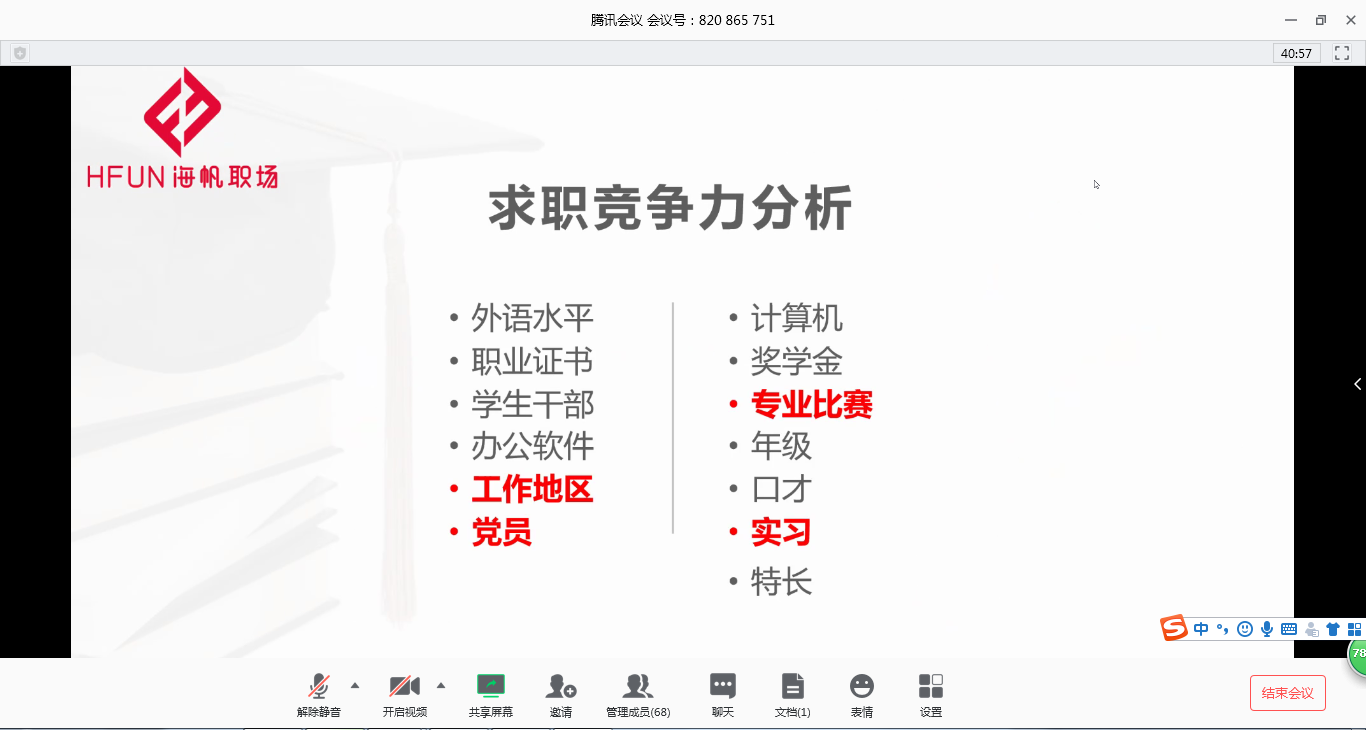Toggle Sogou input Chinese/English mode (中)

pyautogui.click(x=1201, y=629)
